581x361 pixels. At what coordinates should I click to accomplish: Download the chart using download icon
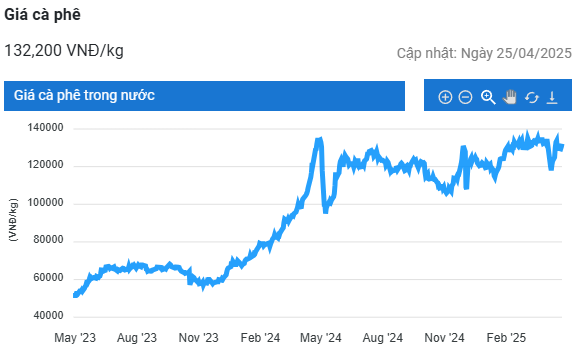552,97
